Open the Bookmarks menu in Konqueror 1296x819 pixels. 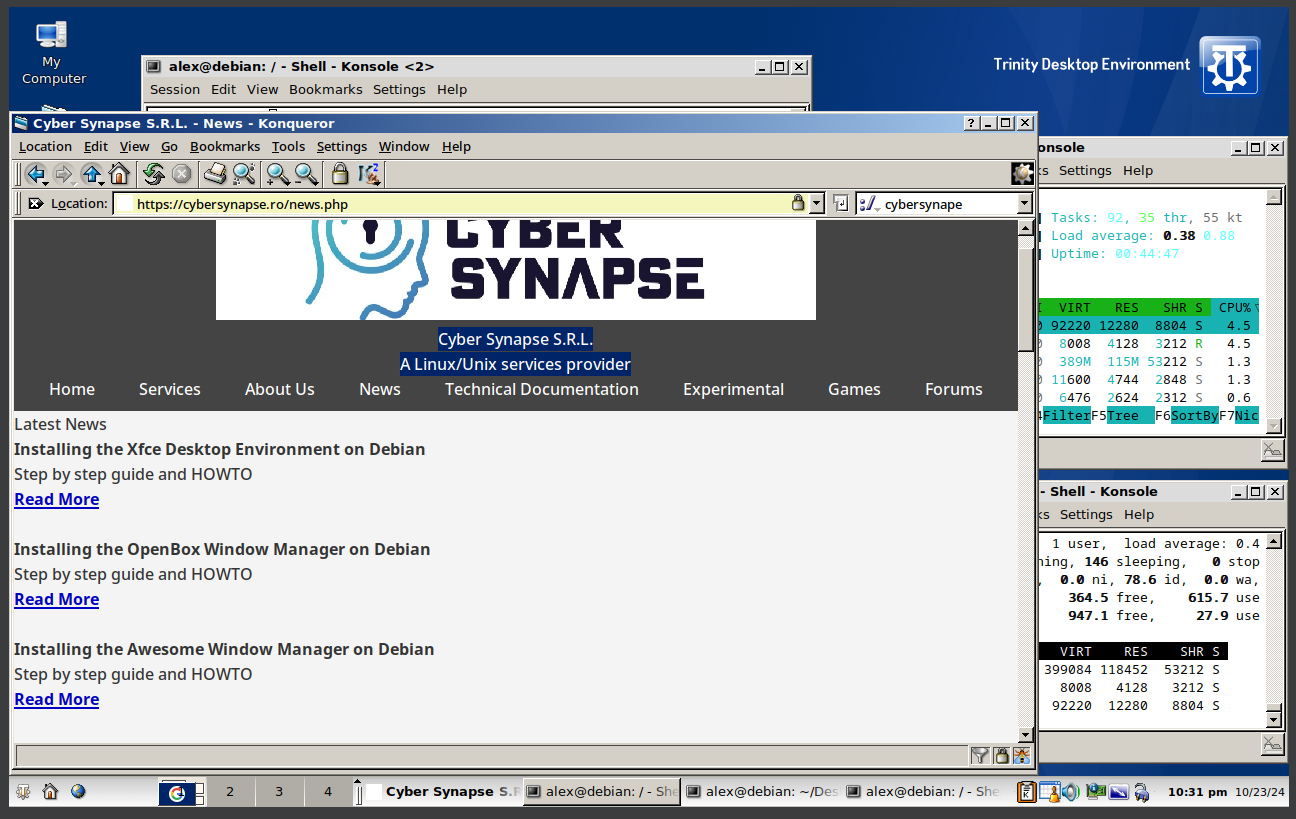point(225,146)
